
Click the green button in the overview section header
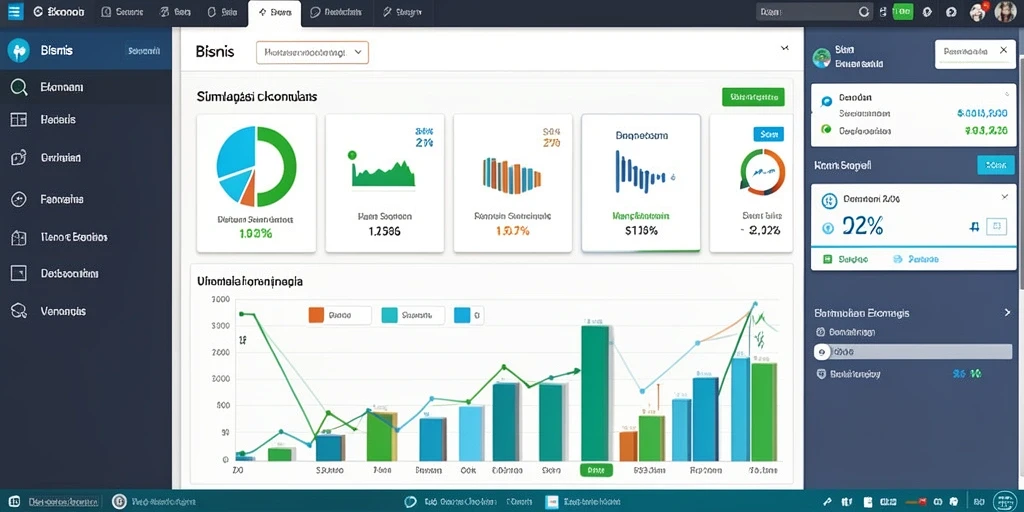(x=753, y=97)
